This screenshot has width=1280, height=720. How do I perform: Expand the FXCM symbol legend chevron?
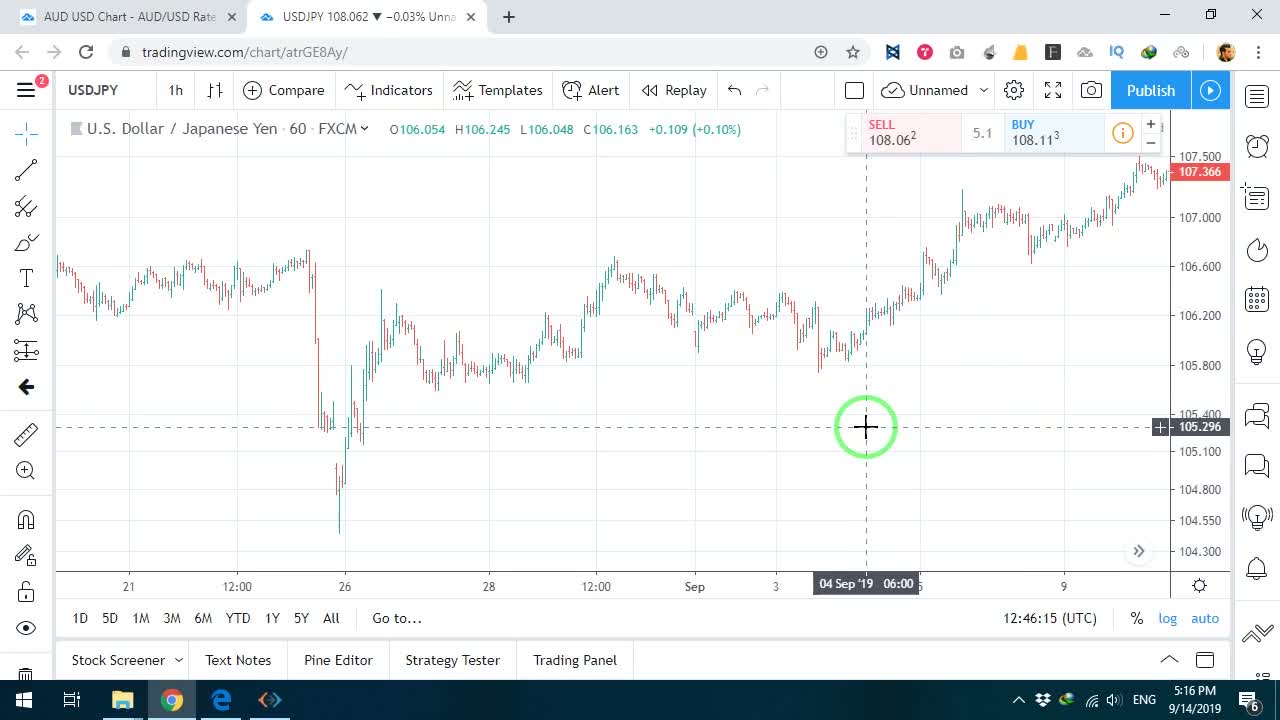pyautogui.click(x=365, y=128)
